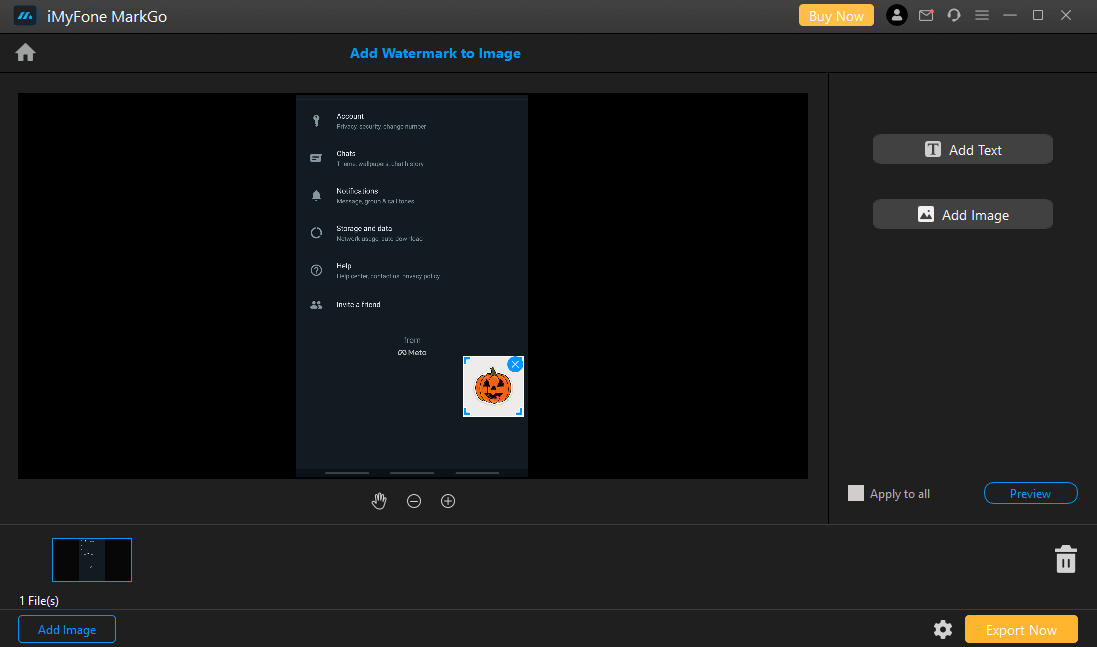Remove the pumpkin watermark with its X
Screen dimensions: 1097x647
point(515,364)
